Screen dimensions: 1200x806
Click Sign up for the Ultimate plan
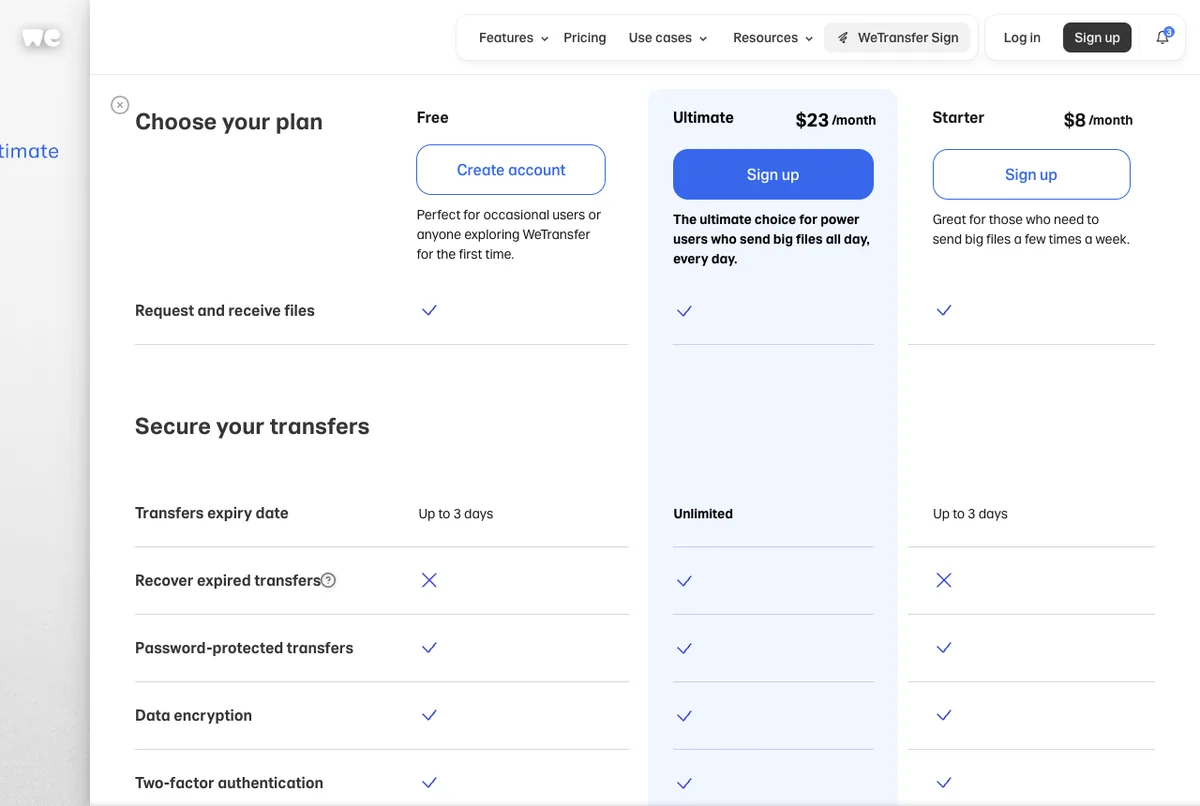pos(773,175)
